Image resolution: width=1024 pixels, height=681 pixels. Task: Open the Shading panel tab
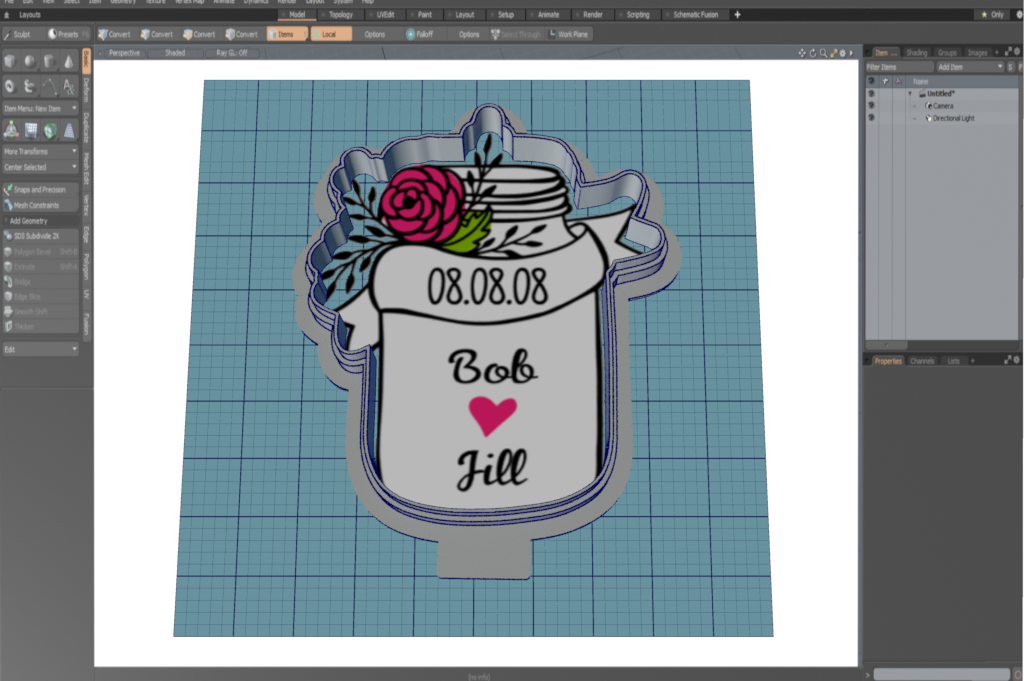point(916,52)
